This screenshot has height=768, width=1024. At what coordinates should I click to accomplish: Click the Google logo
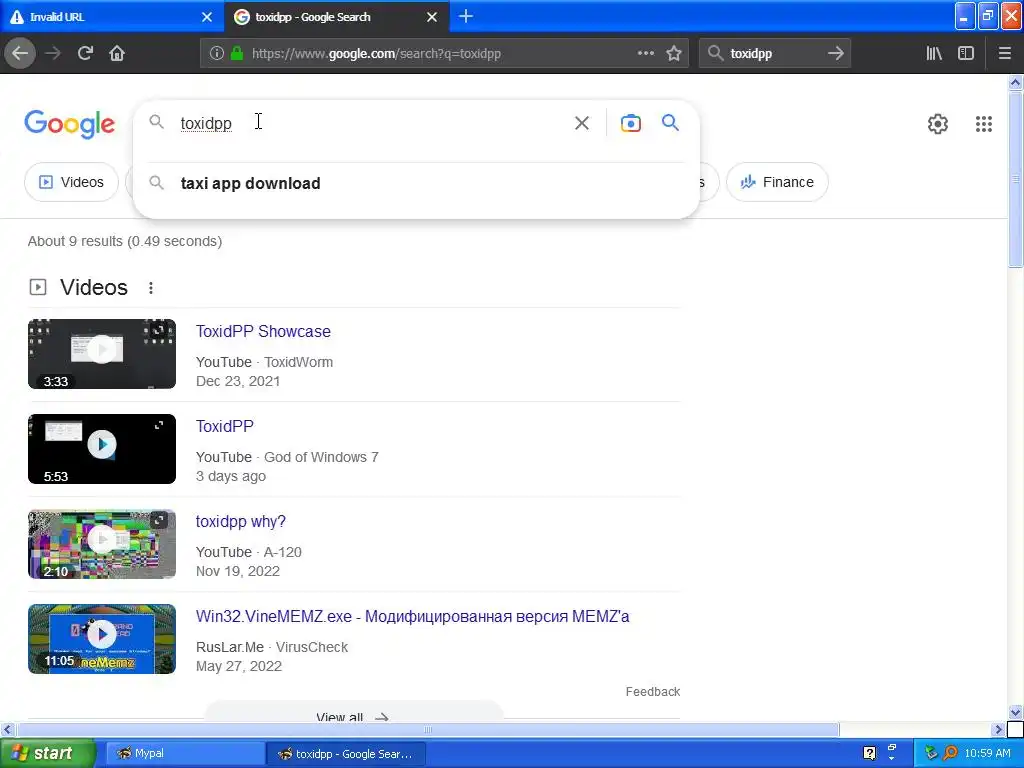click(x=70, y=123)
